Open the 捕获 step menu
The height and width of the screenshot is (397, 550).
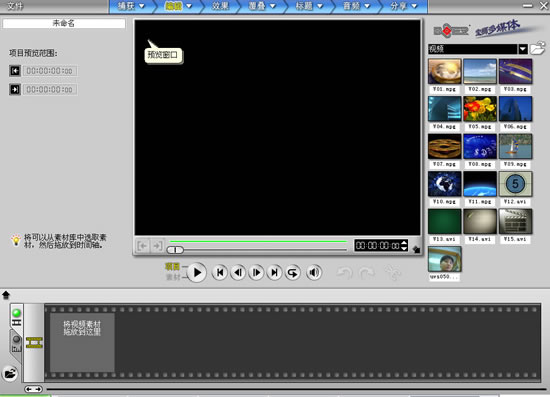click(131, 6)
